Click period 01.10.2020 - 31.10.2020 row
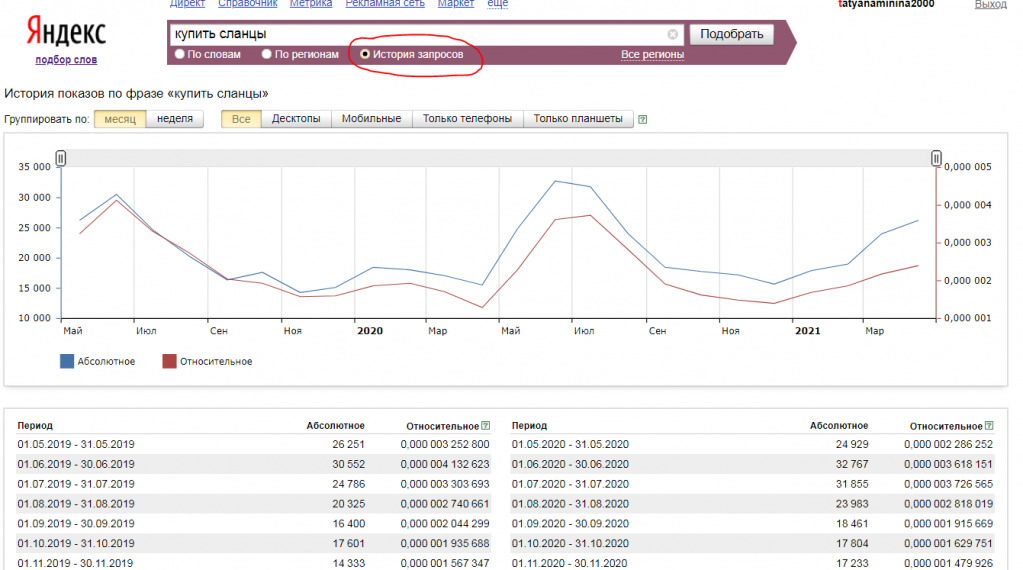 [x=753, y=543]
